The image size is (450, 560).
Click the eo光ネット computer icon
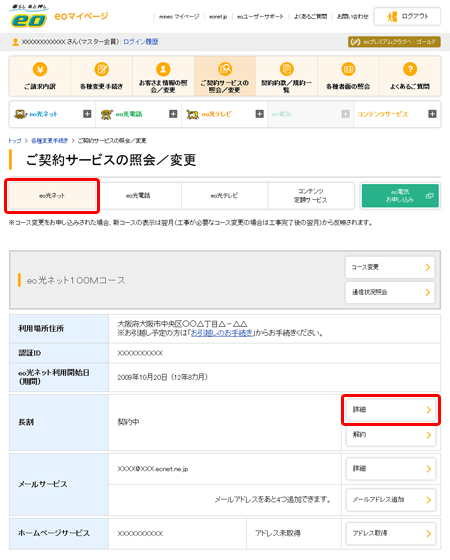point(20,114)
